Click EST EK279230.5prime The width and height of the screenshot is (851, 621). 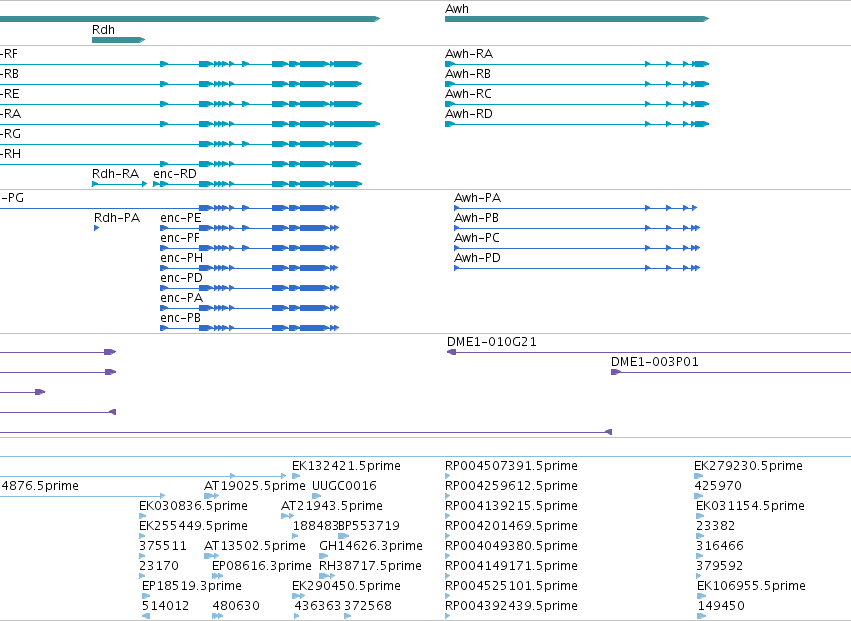coord(748,466)
